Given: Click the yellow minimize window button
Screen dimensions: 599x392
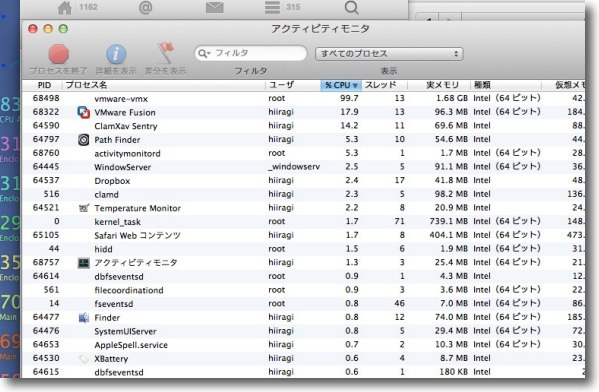Looking at the screenshot, I should point(48,29).
